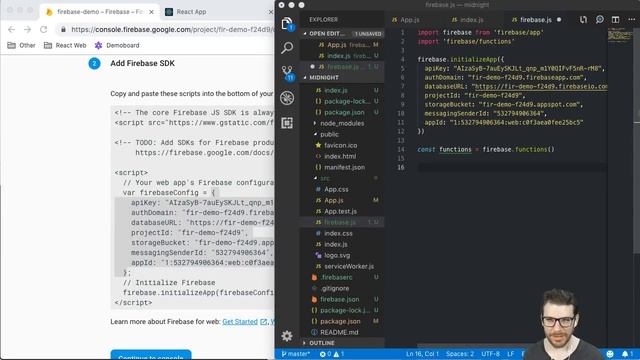Open the Other bookmarks folder
640x360 pixels.
coord(22,45)
